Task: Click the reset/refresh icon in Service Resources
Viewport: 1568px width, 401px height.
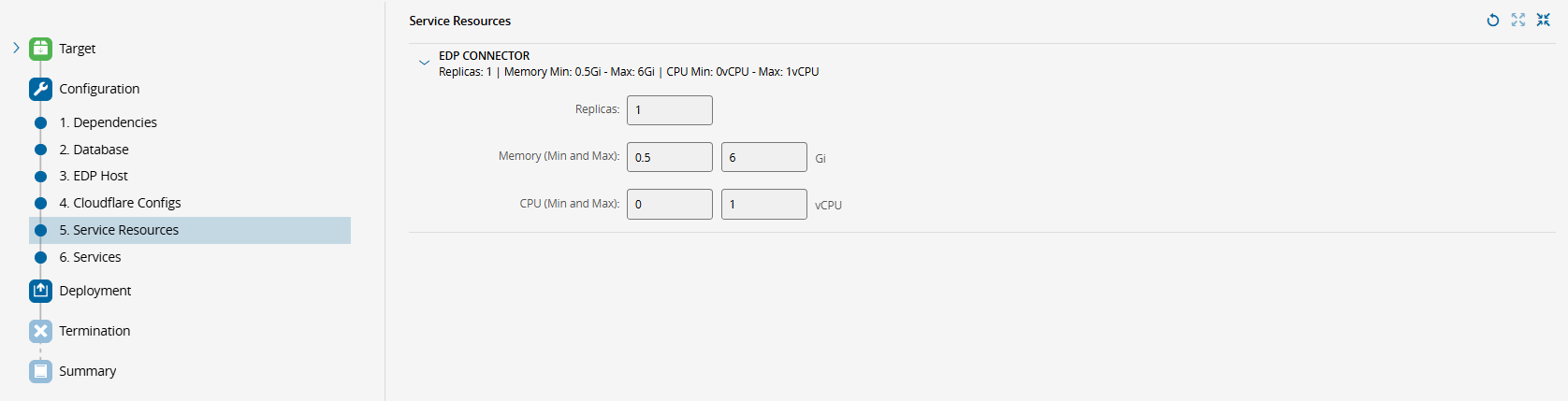Action: (1493, 20)
